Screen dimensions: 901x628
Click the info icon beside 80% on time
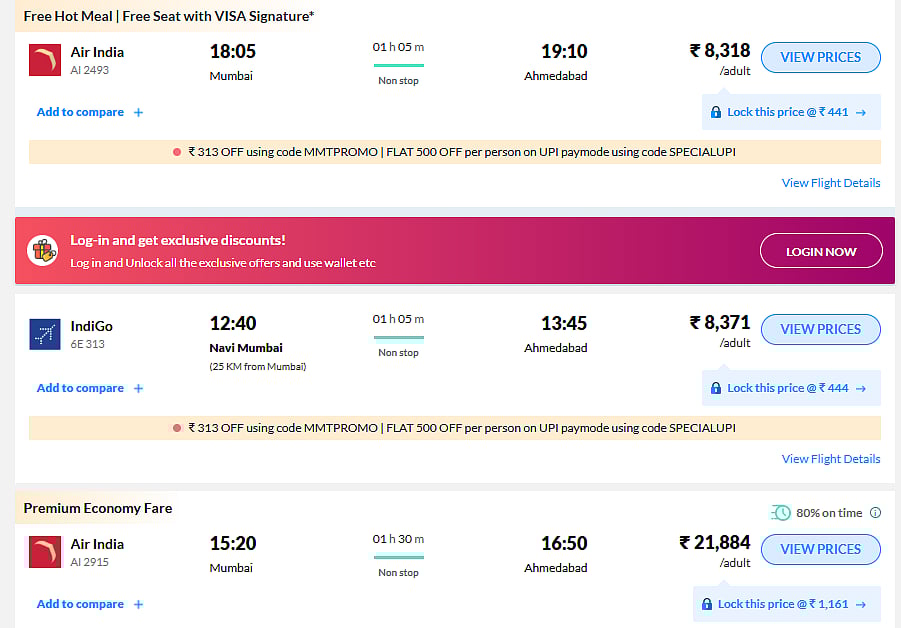[875, 513]
